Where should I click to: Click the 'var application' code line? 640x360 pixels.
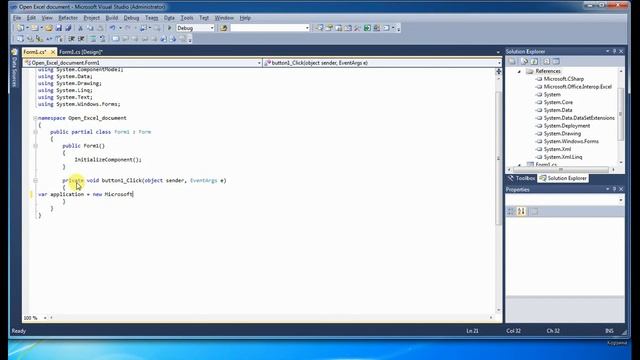tap(86, 194)
